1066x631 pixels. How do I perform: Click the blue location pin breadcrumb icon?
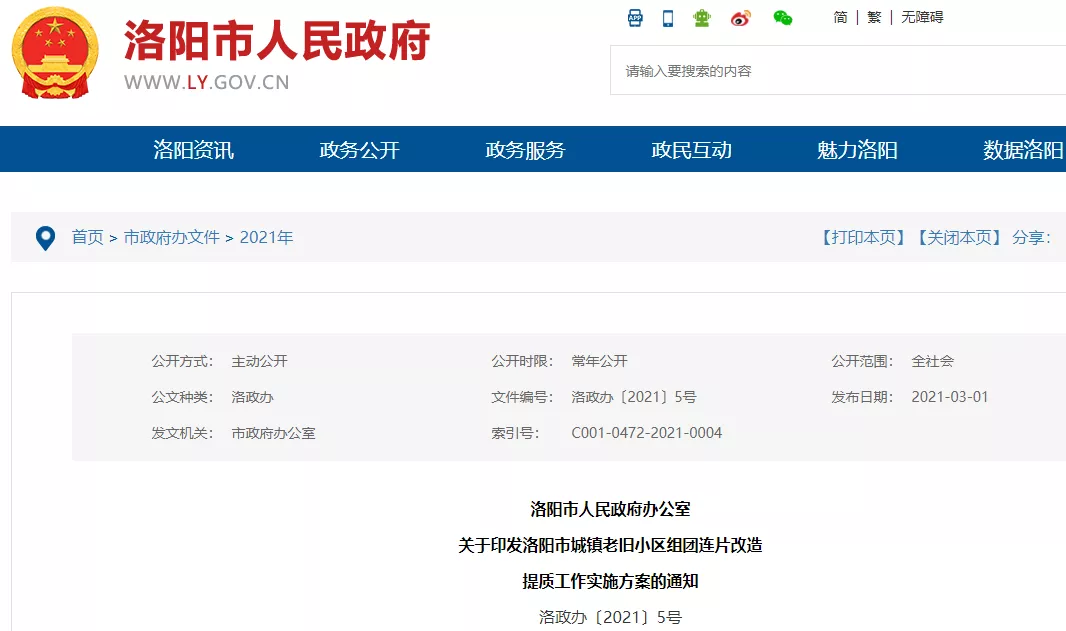click(44, 238)
